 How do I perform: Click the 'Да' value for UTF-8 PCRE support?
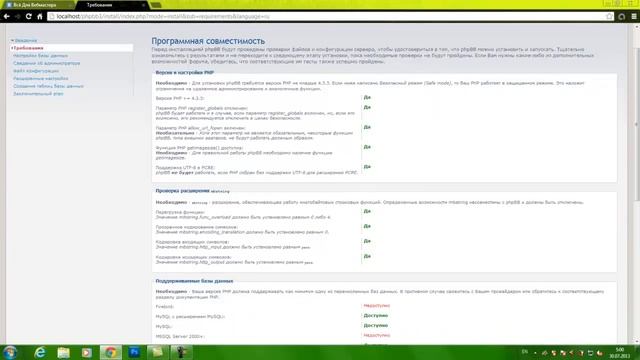(x=367, y=167)
